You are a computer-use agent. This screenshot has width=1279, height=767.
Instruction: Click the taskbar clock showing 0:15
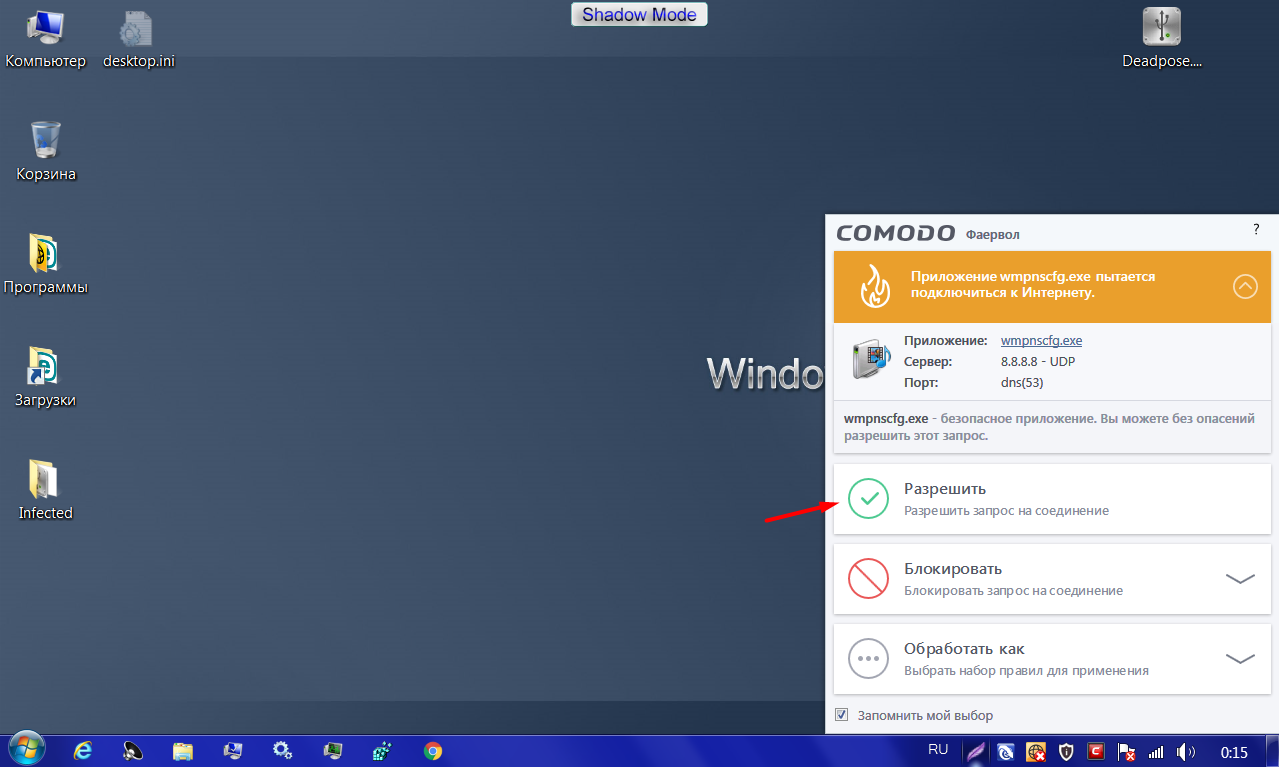point(1234,751)
